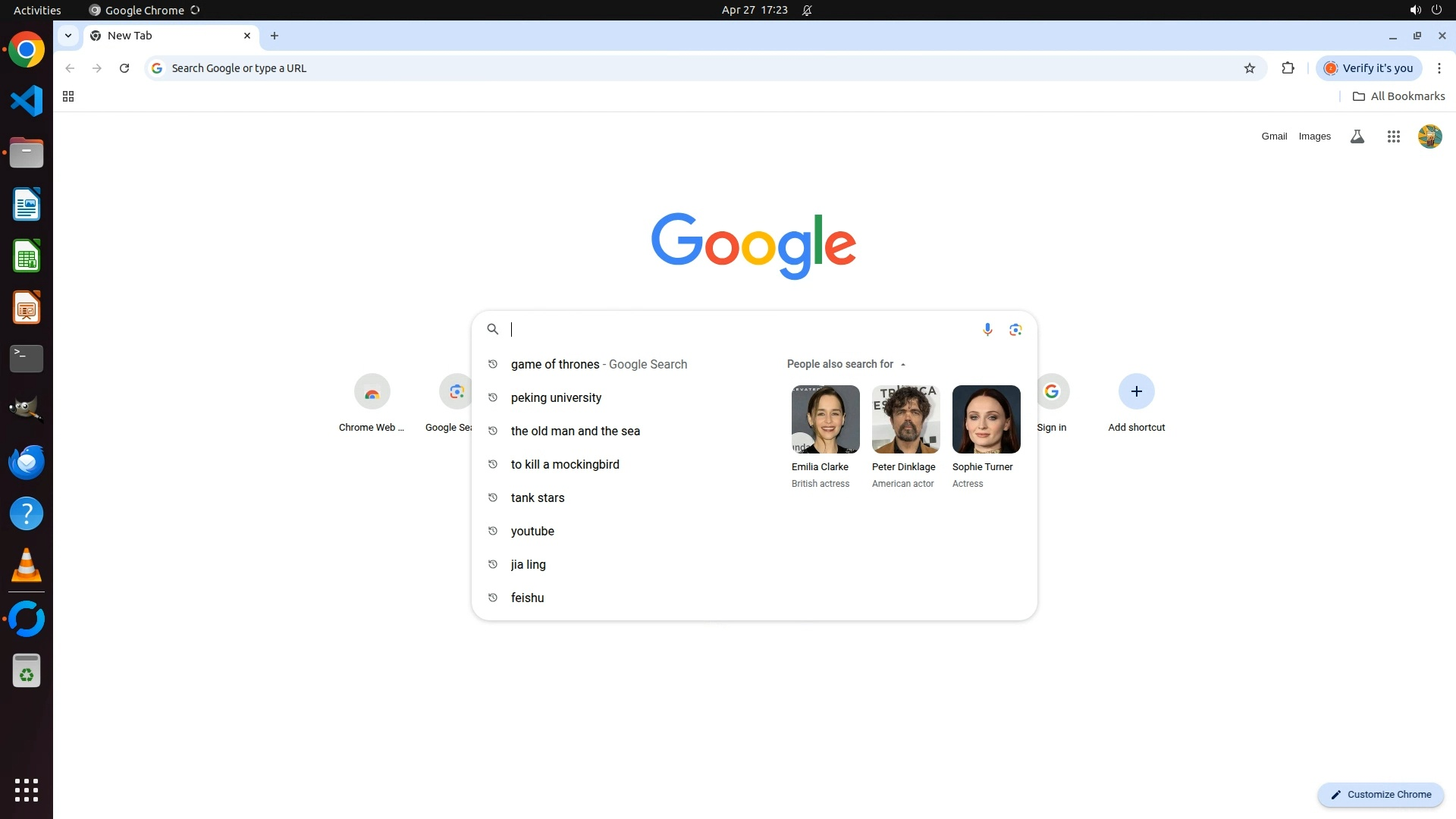Open Google apps grid launcher
1456x819 pixels.
click(1393, 136)
